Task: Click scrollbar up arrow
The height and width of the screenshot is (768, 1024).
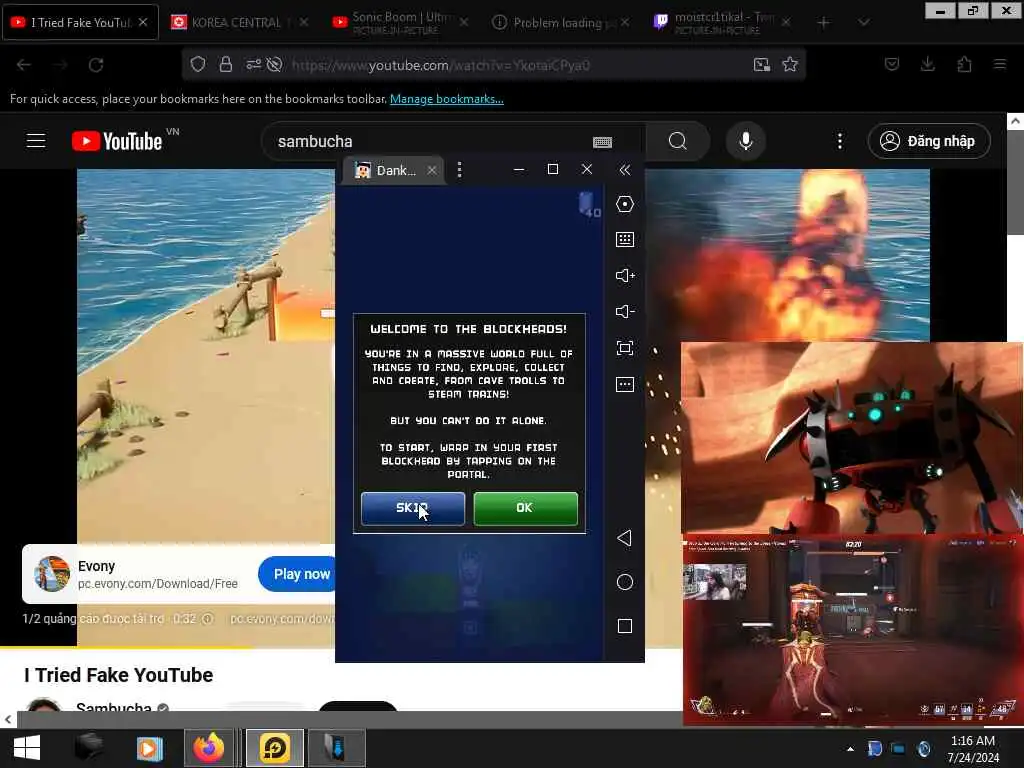Action: (1015, 121)
